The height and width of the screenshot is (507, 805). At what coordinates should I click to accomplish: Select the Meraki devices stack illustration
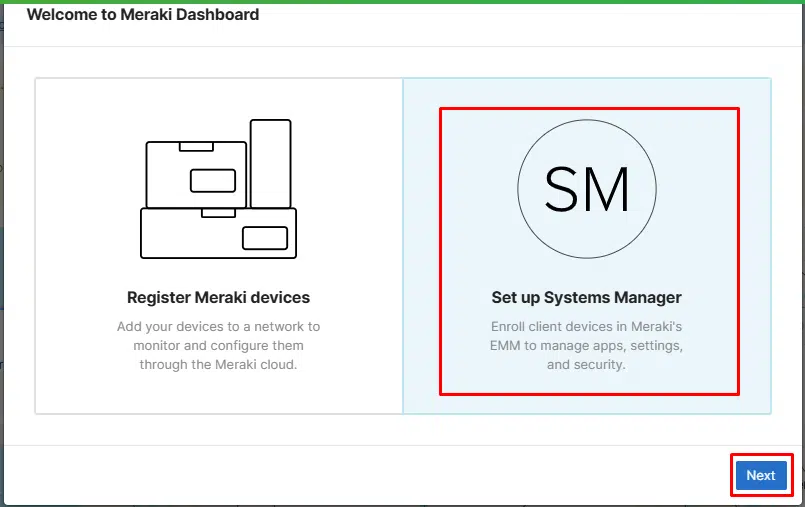[x=219, y=189]
